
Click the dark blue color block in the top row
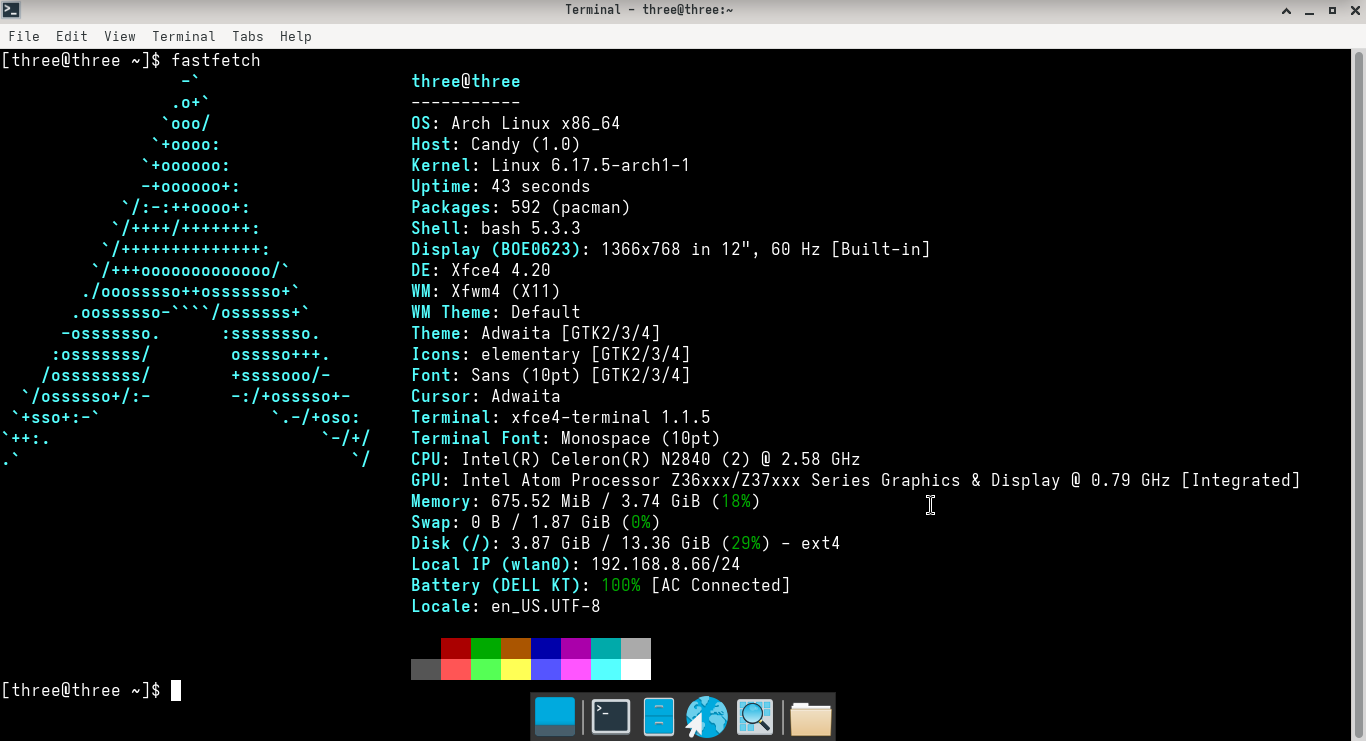tap(546, 648)
